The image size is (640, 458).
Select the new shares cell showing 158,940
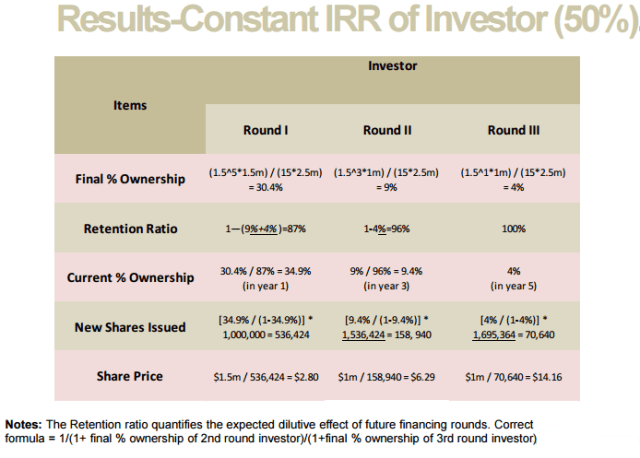pyautogui.click(x=388, y=327)
